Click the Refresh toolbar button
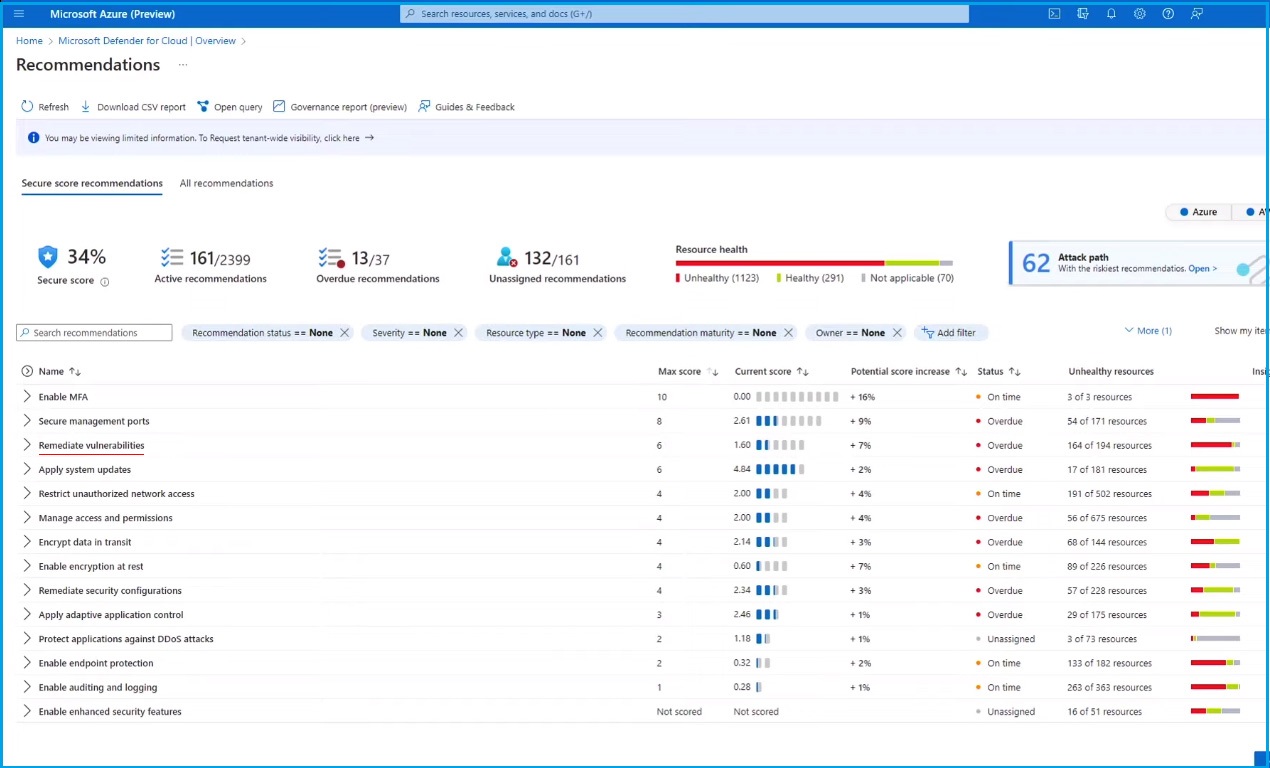This screenshot has height=768, width=1270. tap(45, 107)
